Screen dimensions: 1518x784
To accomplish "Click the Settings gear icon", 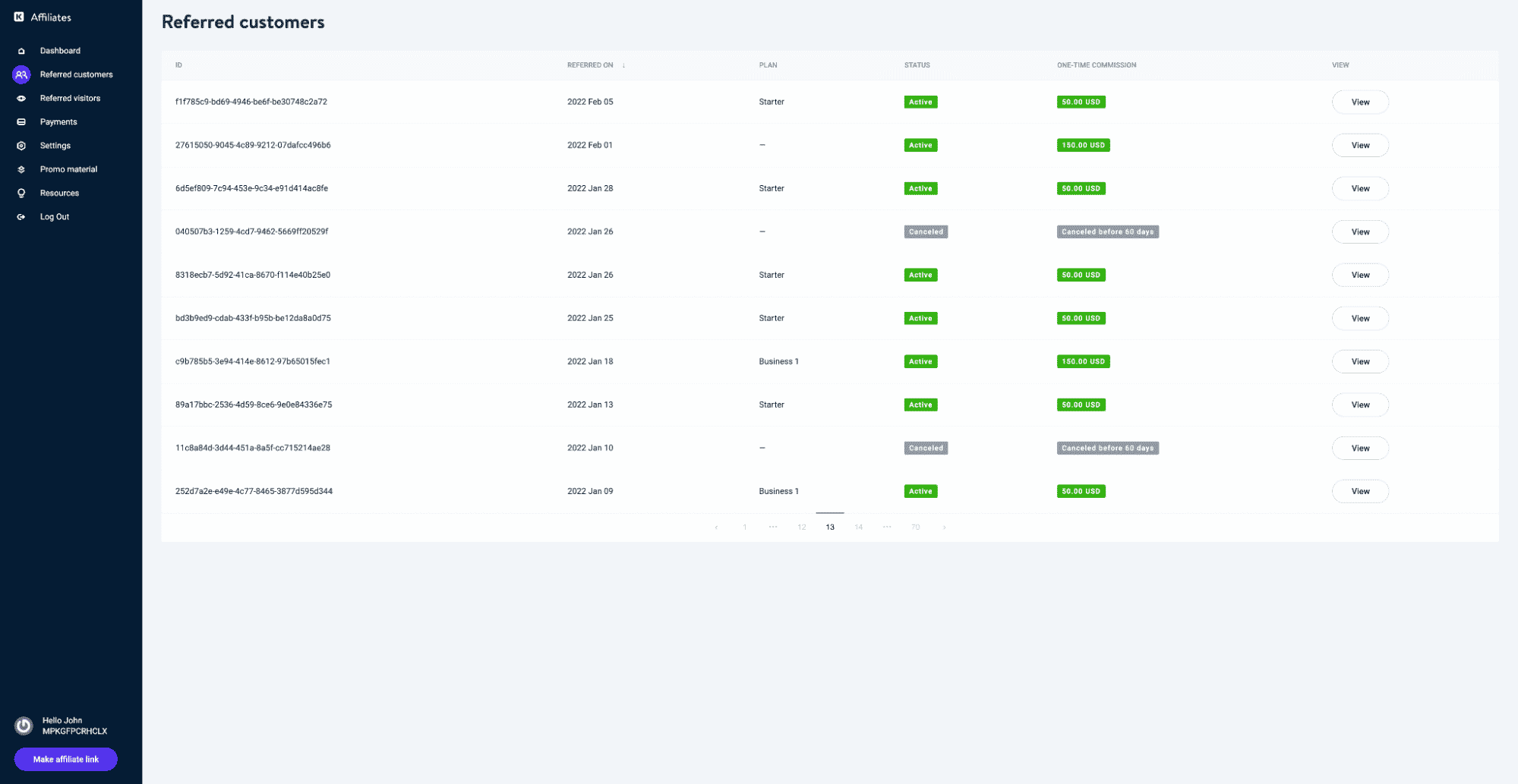I will click(x=21, y=146).
